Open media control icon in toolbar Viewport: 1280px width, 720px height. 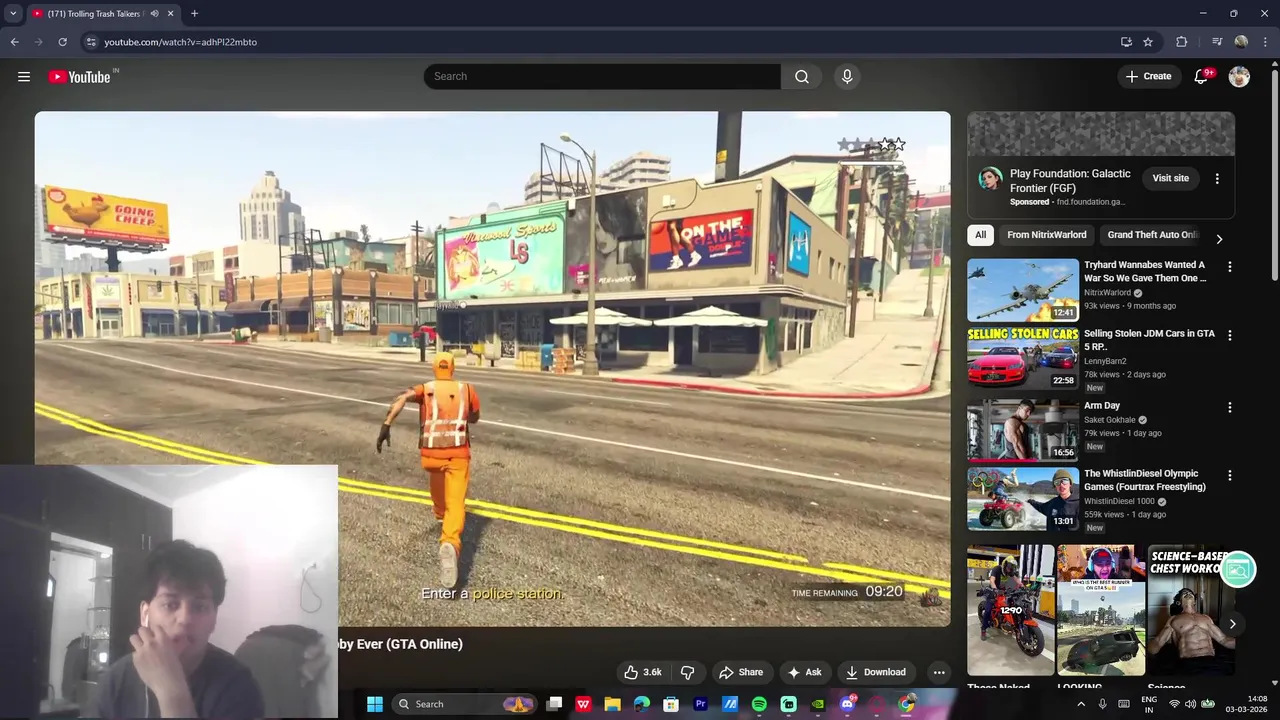(x=1217, y=42)
